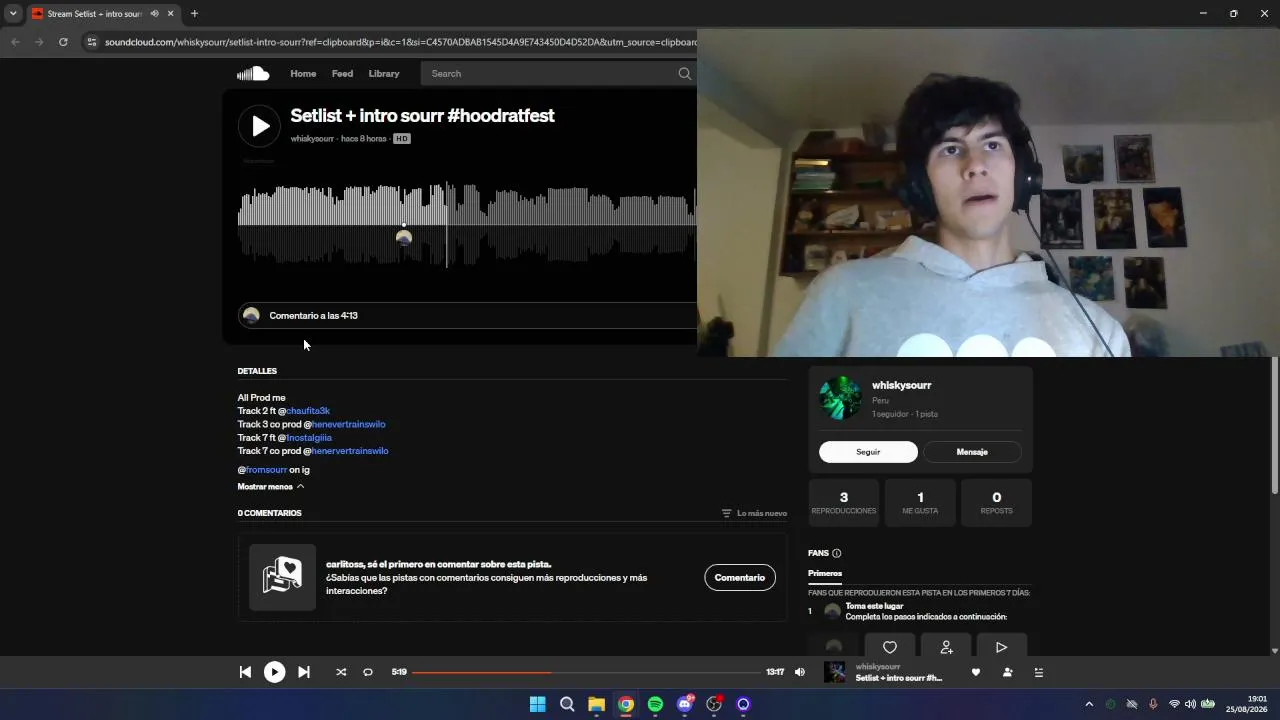Skip to previous track in player bar
Viewport: 1280px width, 720px height.
245,672
